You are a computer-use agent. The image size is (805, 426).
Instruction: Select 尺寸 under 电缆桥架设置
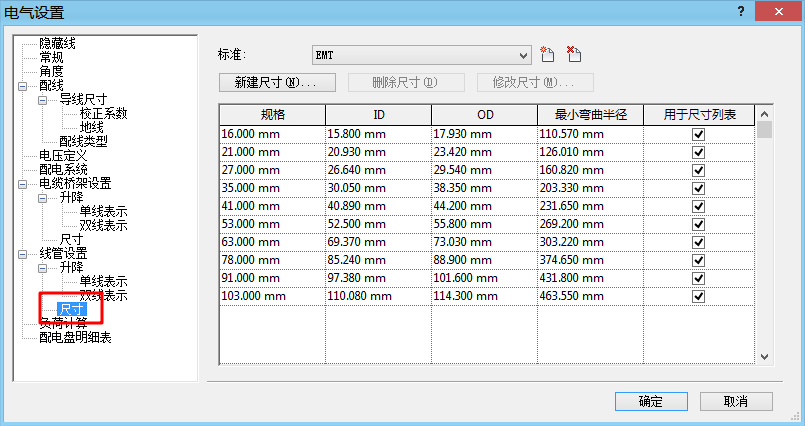click(x=71, y=240)
